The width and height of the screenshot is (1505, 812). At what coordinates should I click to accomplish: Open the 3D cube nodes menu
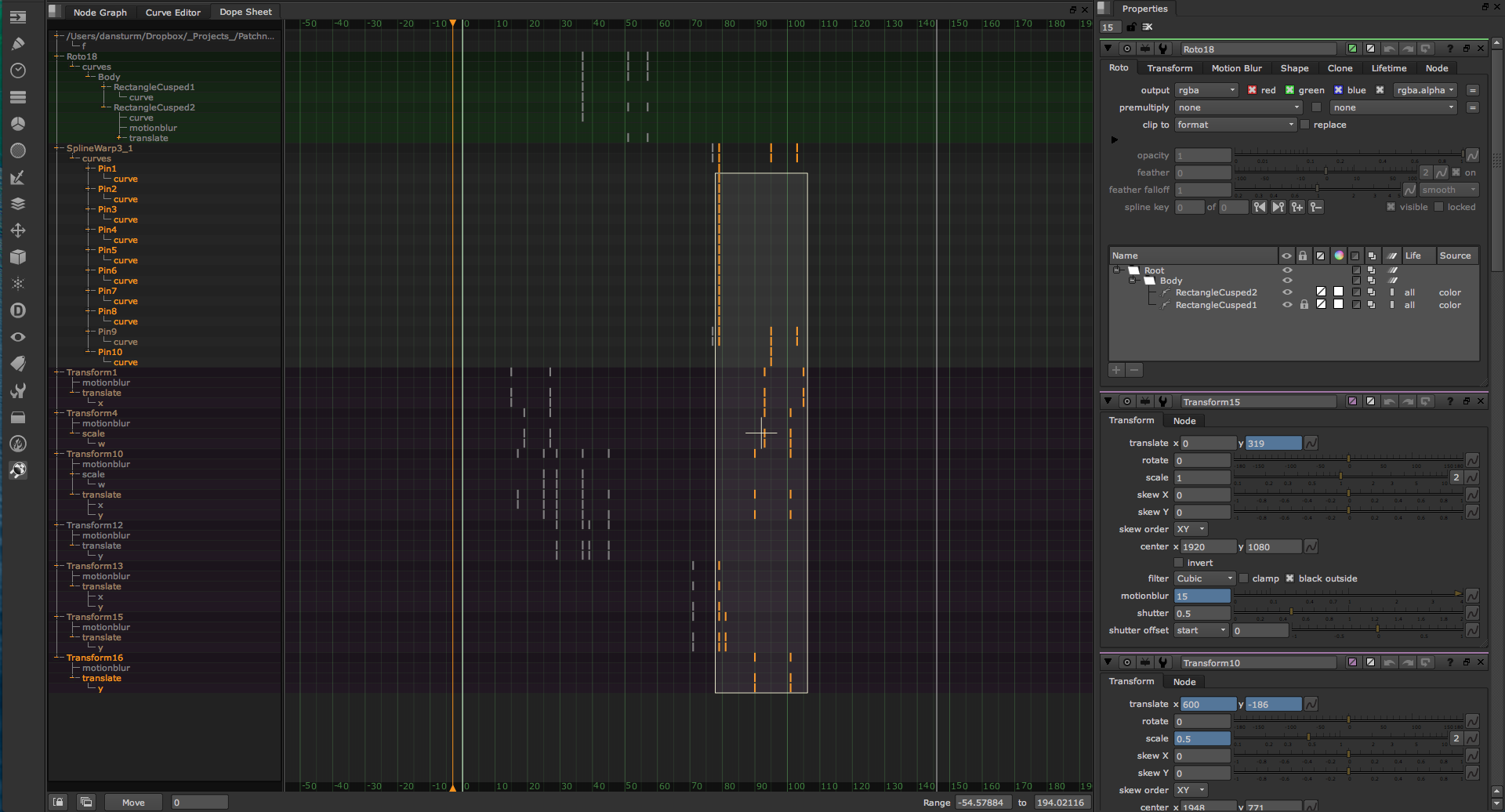point(18,257)
